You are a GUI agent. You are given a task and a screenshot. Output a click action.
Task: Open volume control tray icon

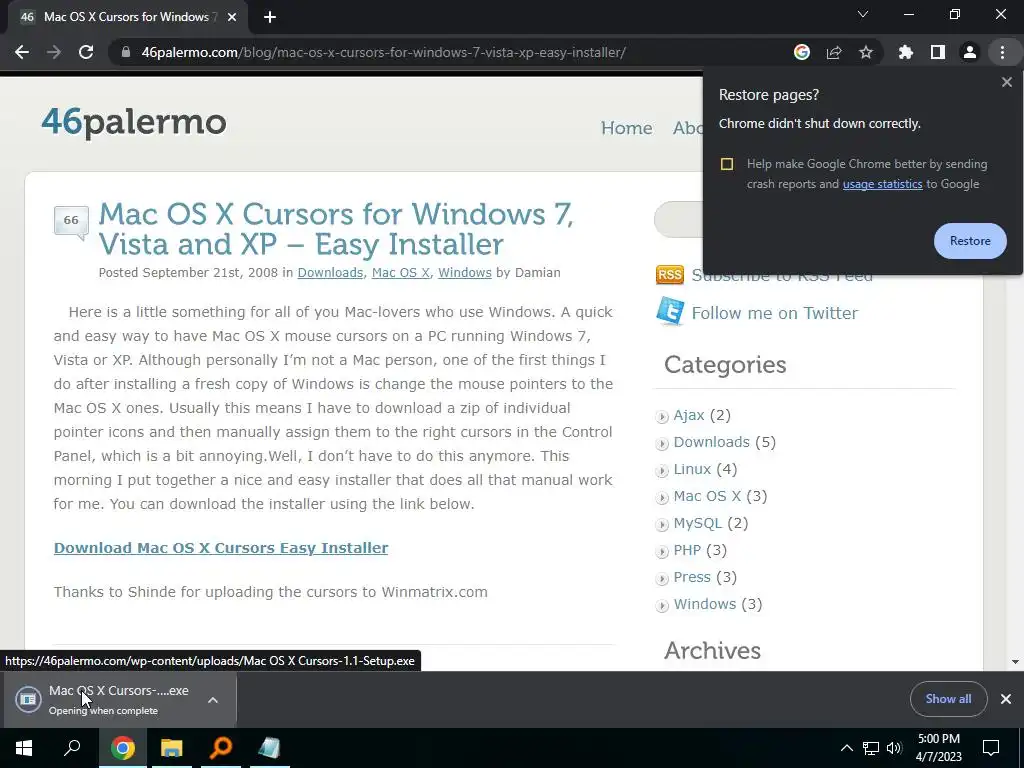tap(894, 748)
